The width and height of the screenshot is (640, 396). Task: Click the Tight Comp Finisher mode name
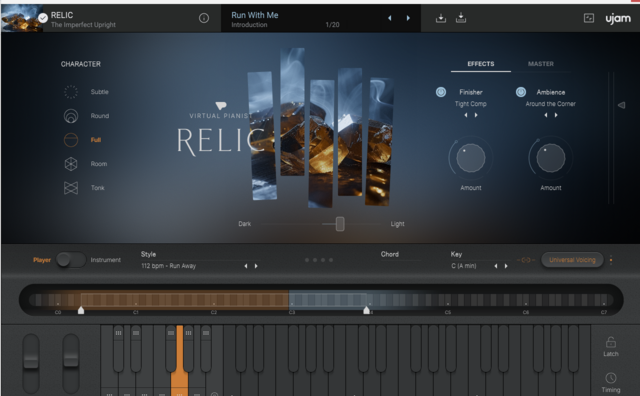tap(471, 104)
